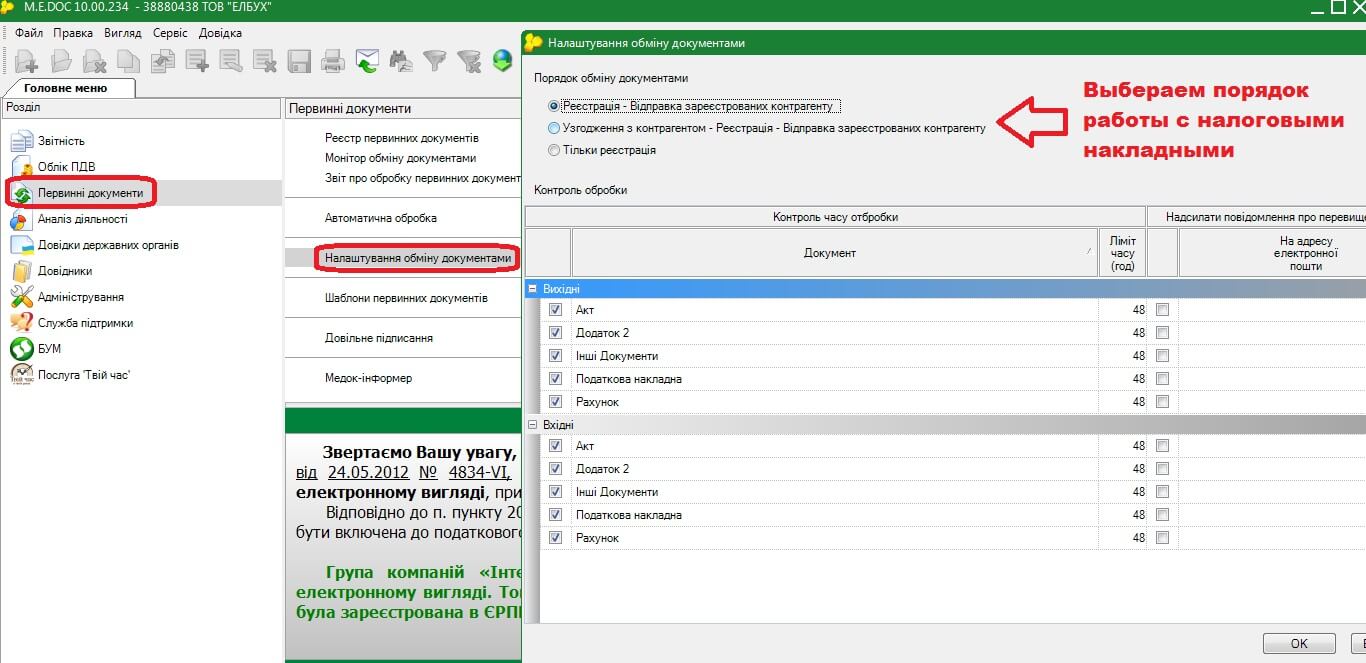Open the Вигляд menu
The width and height of the screenshot is (1366, 663).
pos(123,33)
